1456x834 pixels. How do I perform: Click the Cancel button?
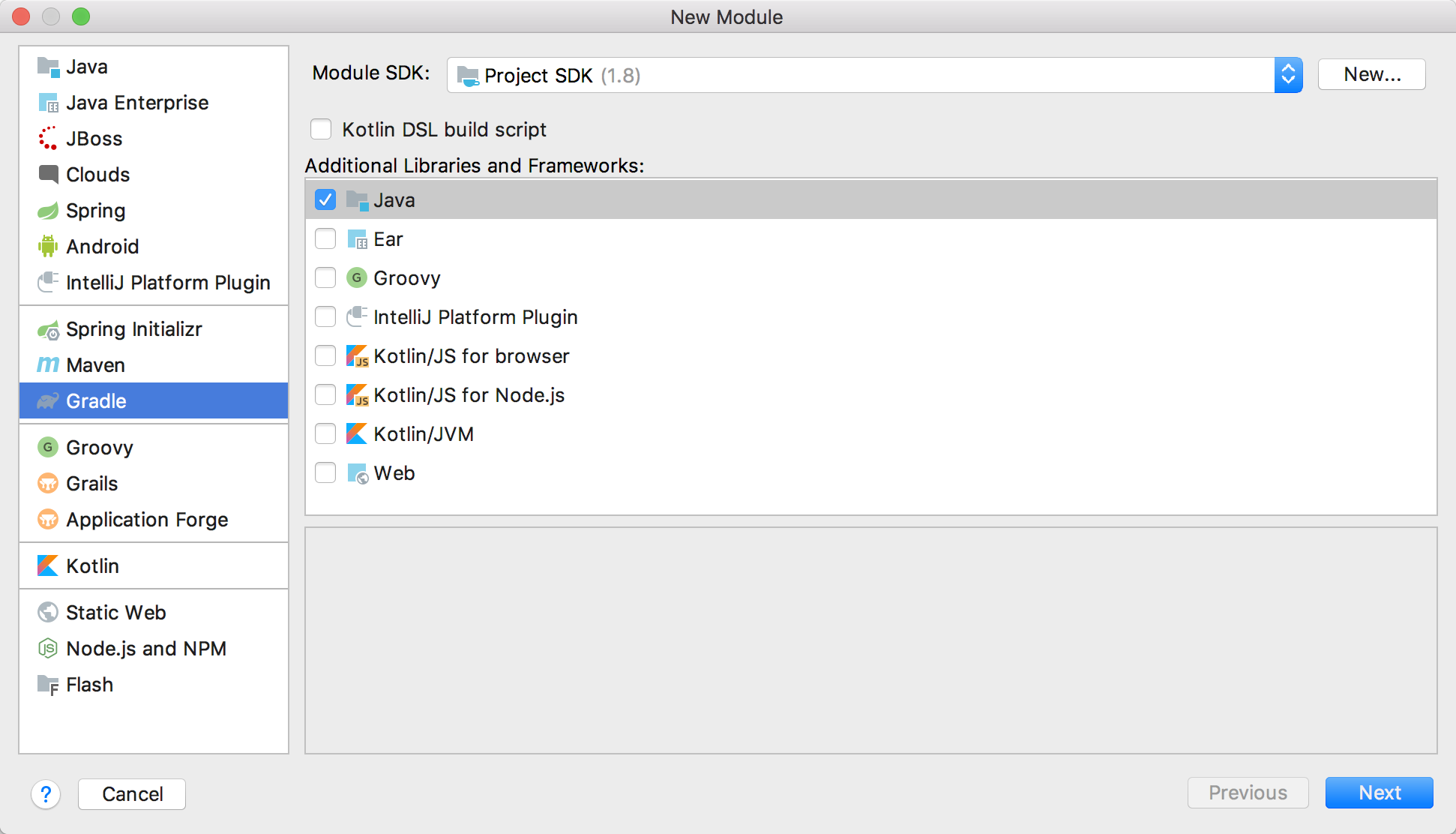pos(132,794)
